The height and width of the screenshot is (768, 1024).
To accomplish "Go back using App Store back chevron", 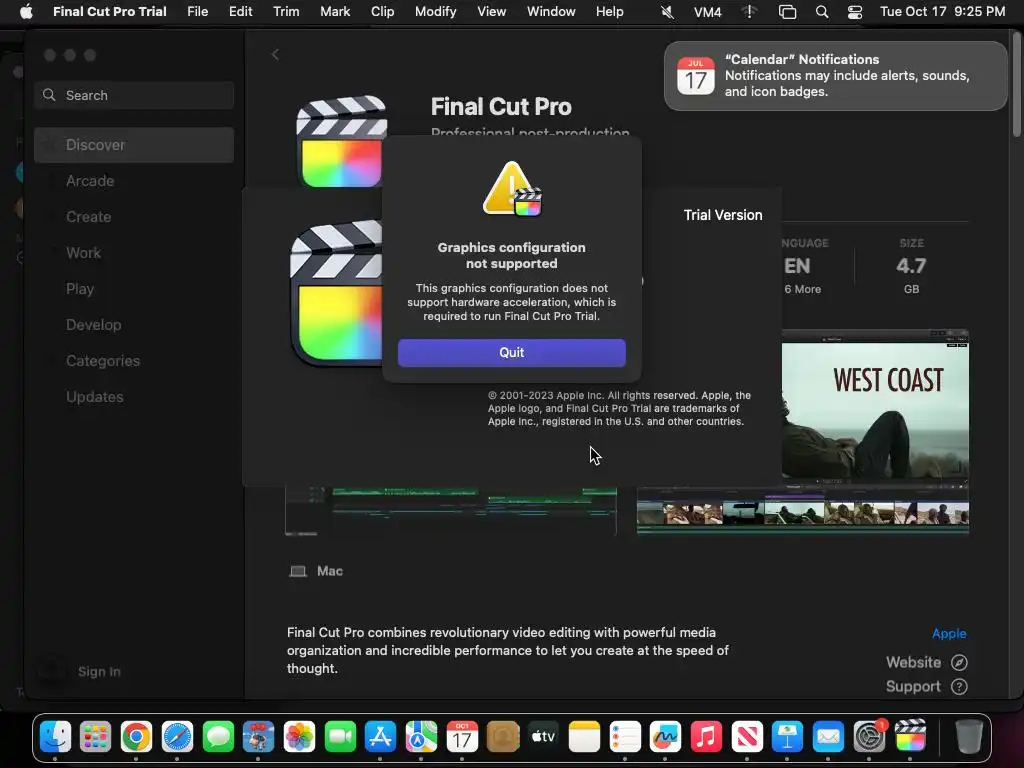I will [275, 54].
